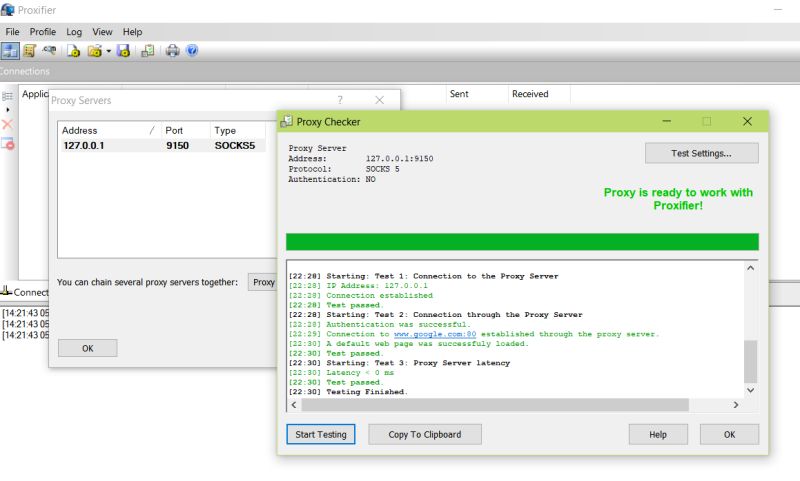The width and height of the screenshot is (800, 481).
Task: Click the Print toolbar icon
Action: point(172,50)
